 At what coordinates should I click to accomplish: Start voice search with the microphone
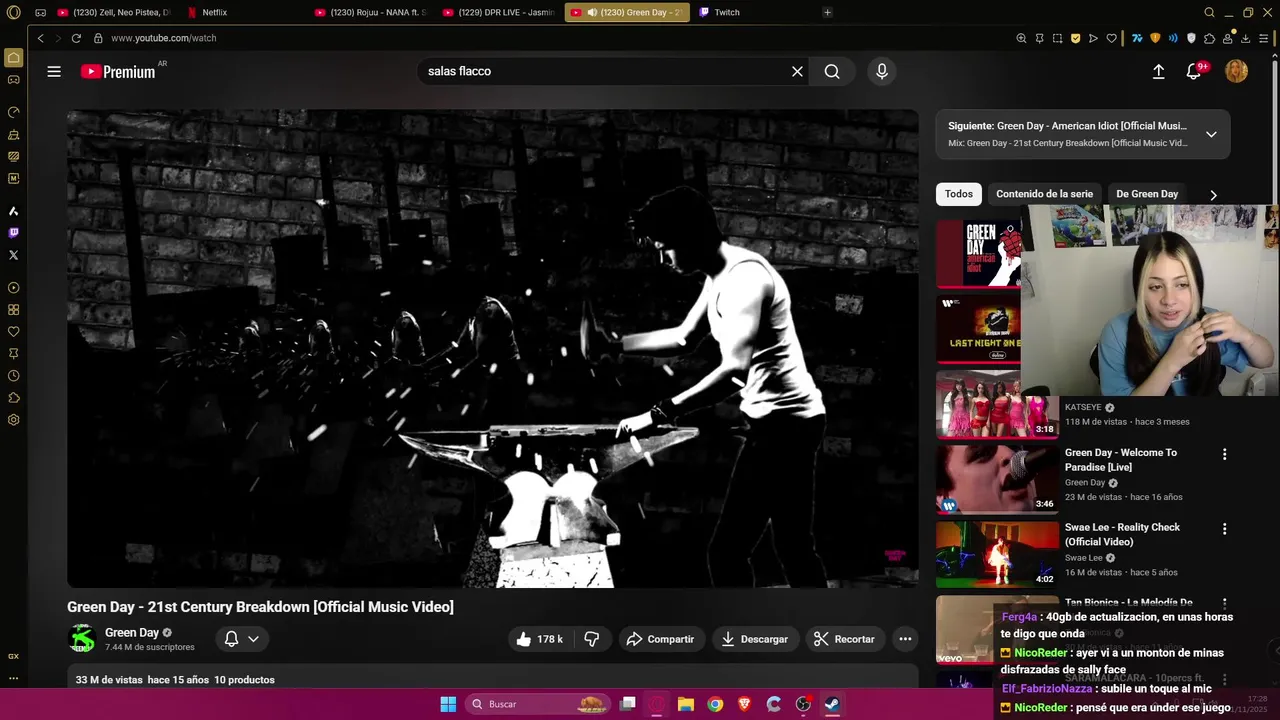coord(881,71)
